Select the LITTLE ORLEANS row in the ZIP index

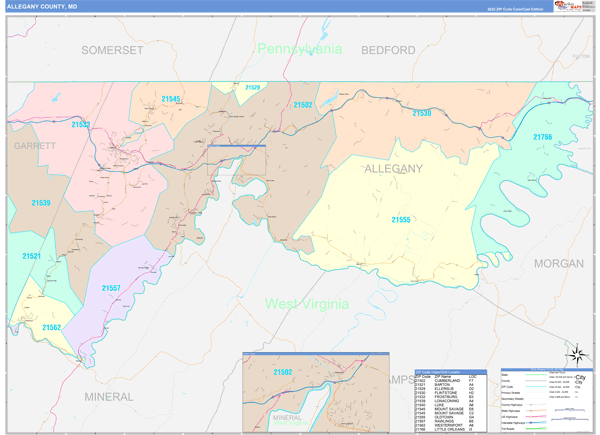445,429
